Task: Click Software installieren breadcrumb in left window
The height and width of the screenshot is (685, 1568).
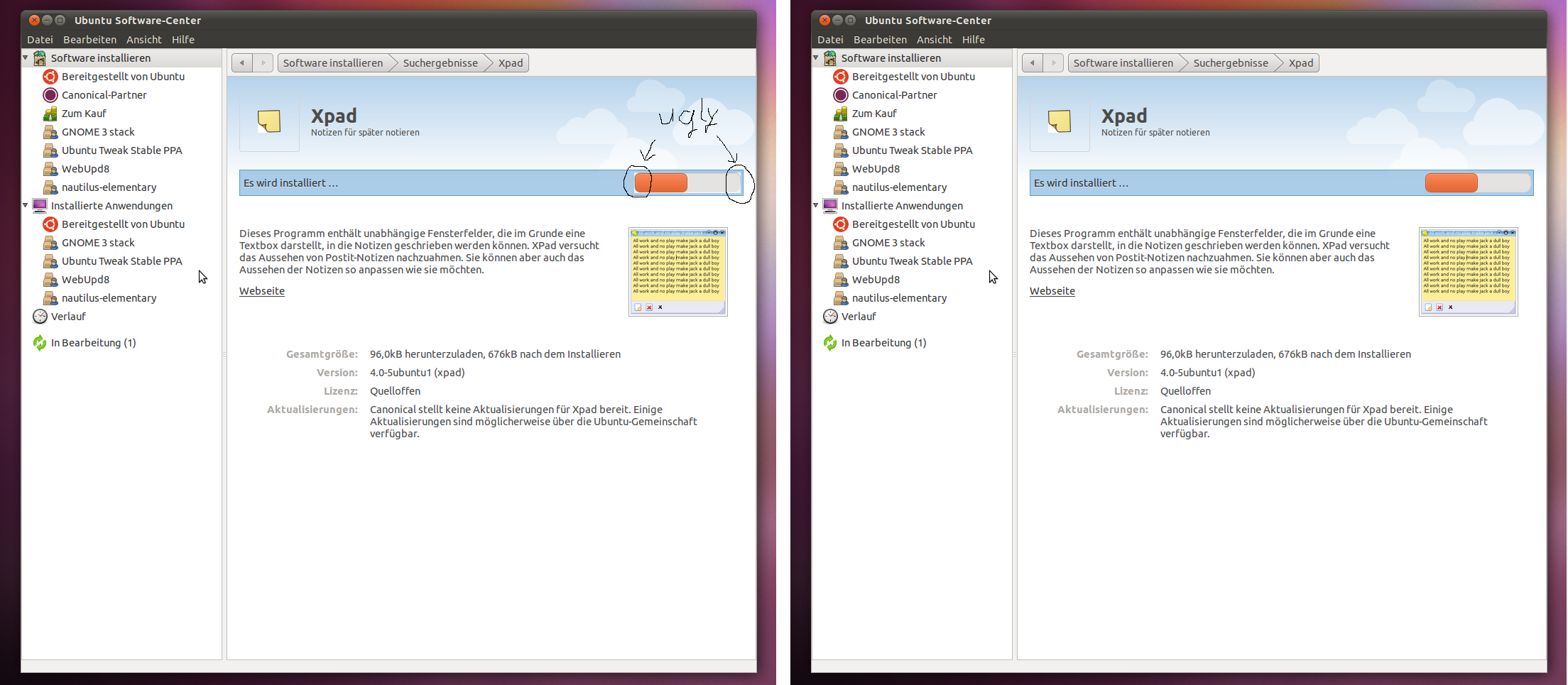Action: (333, 63)
